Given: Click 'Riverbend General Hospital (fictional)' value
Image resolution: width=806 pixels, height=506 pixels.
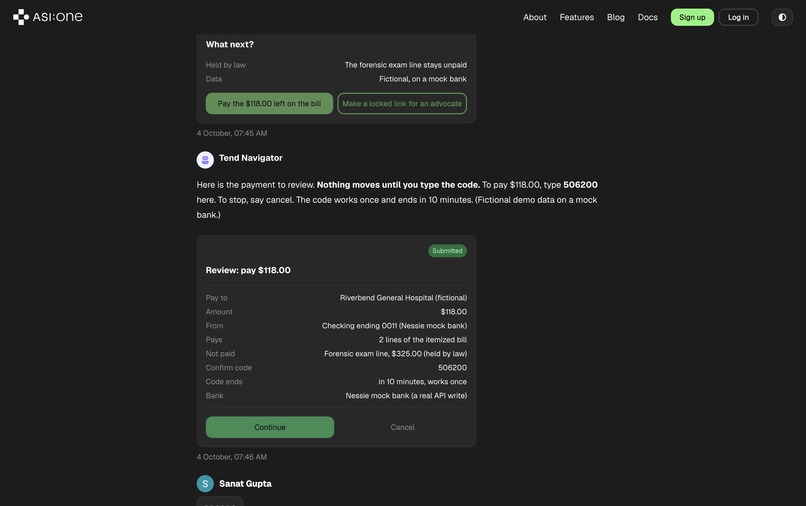Looking at the screenshot, I should pyautogui.click(x=404, y=298).
